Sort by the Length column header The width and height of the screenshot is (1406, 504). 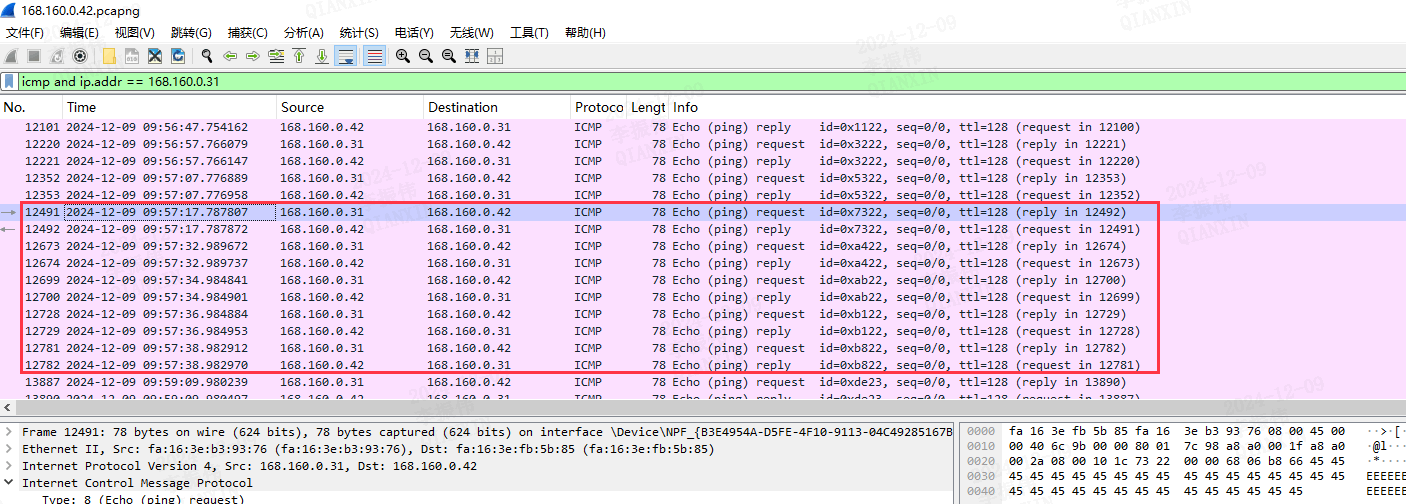tap(647, 107)
